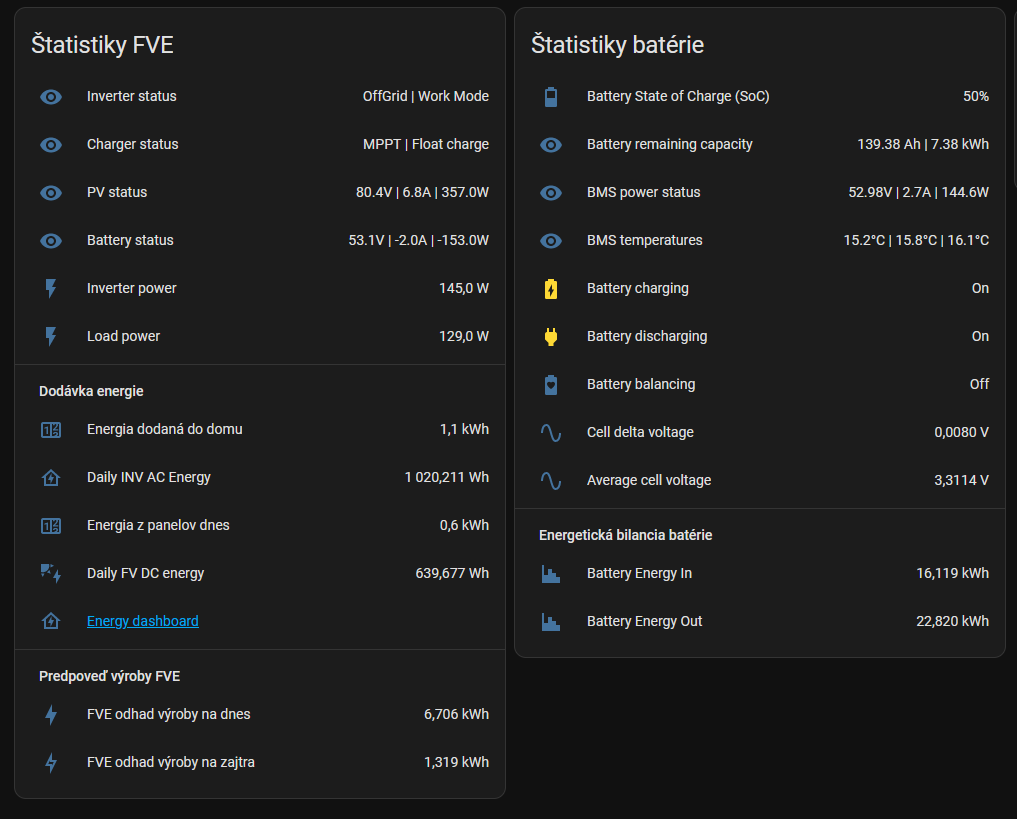This screenshot has width=1017, height=819.
Task: Click the home icon beside Daily INV AC Energy
Action: tap(51, 478)
